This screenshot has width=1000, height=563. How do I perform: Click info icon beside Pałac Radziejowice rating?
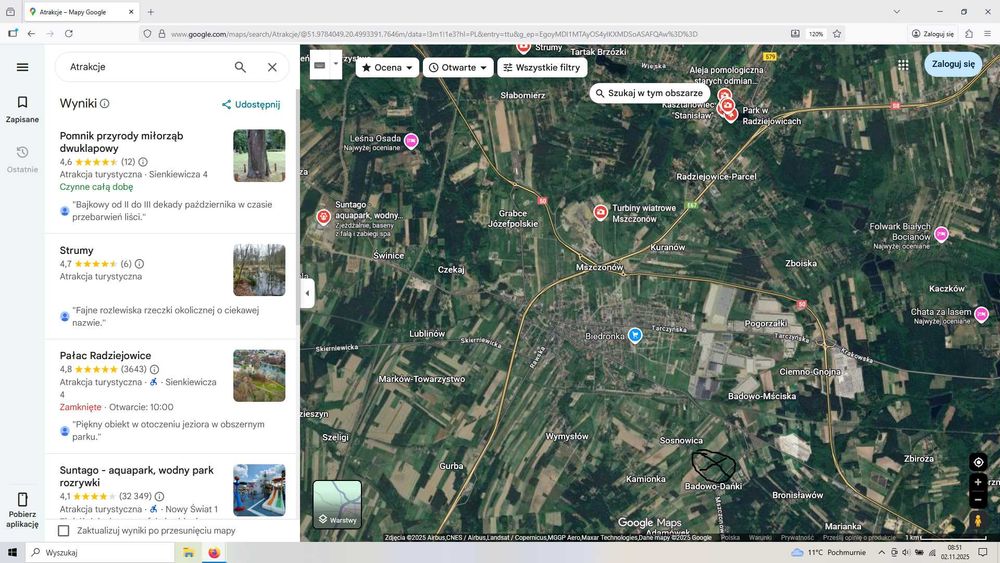tap(154, 369)
